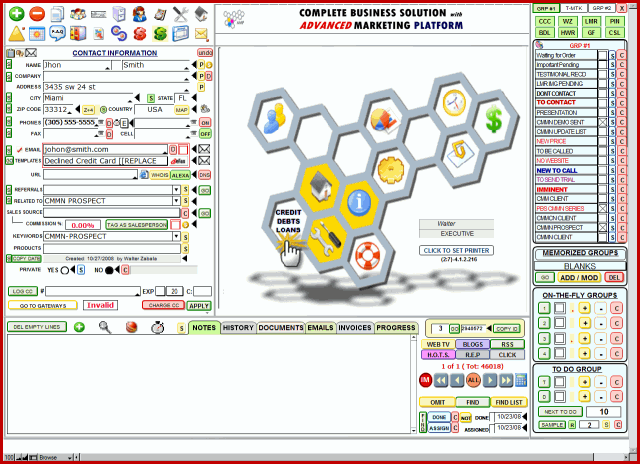Screen dimensions: 640x464
Task: Click the red delete record icon
Action: (37, 14)
